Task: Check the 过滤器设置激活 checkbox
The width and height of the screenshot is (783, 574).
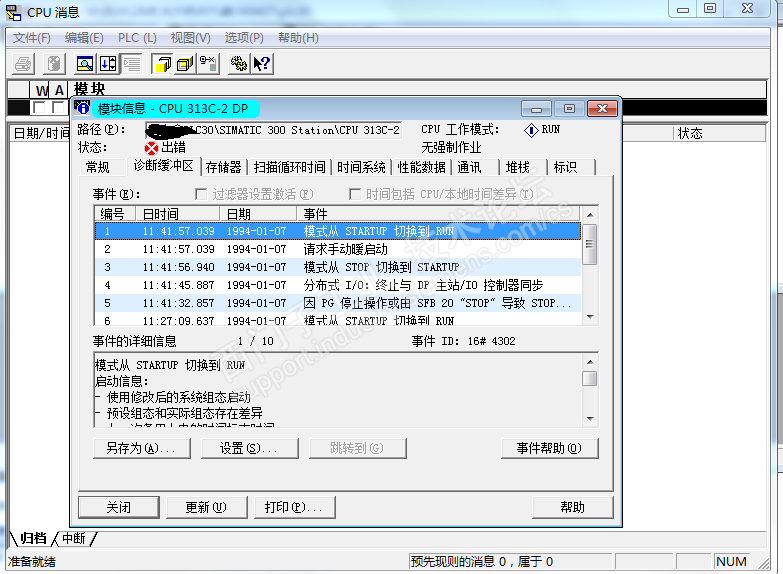Action: (x=201, y=194)
